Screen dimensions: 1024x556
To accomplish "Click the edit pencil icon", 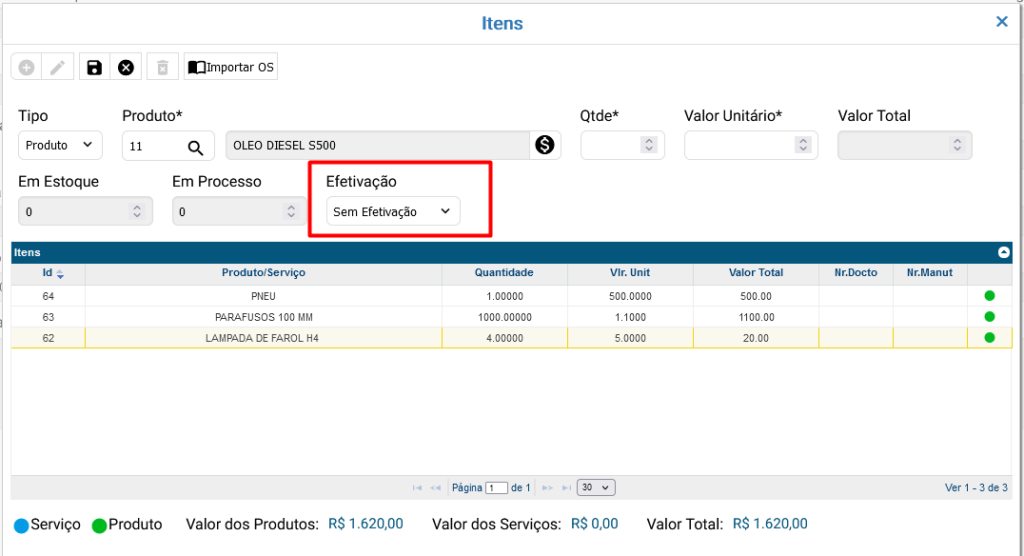I will point(58,68).
